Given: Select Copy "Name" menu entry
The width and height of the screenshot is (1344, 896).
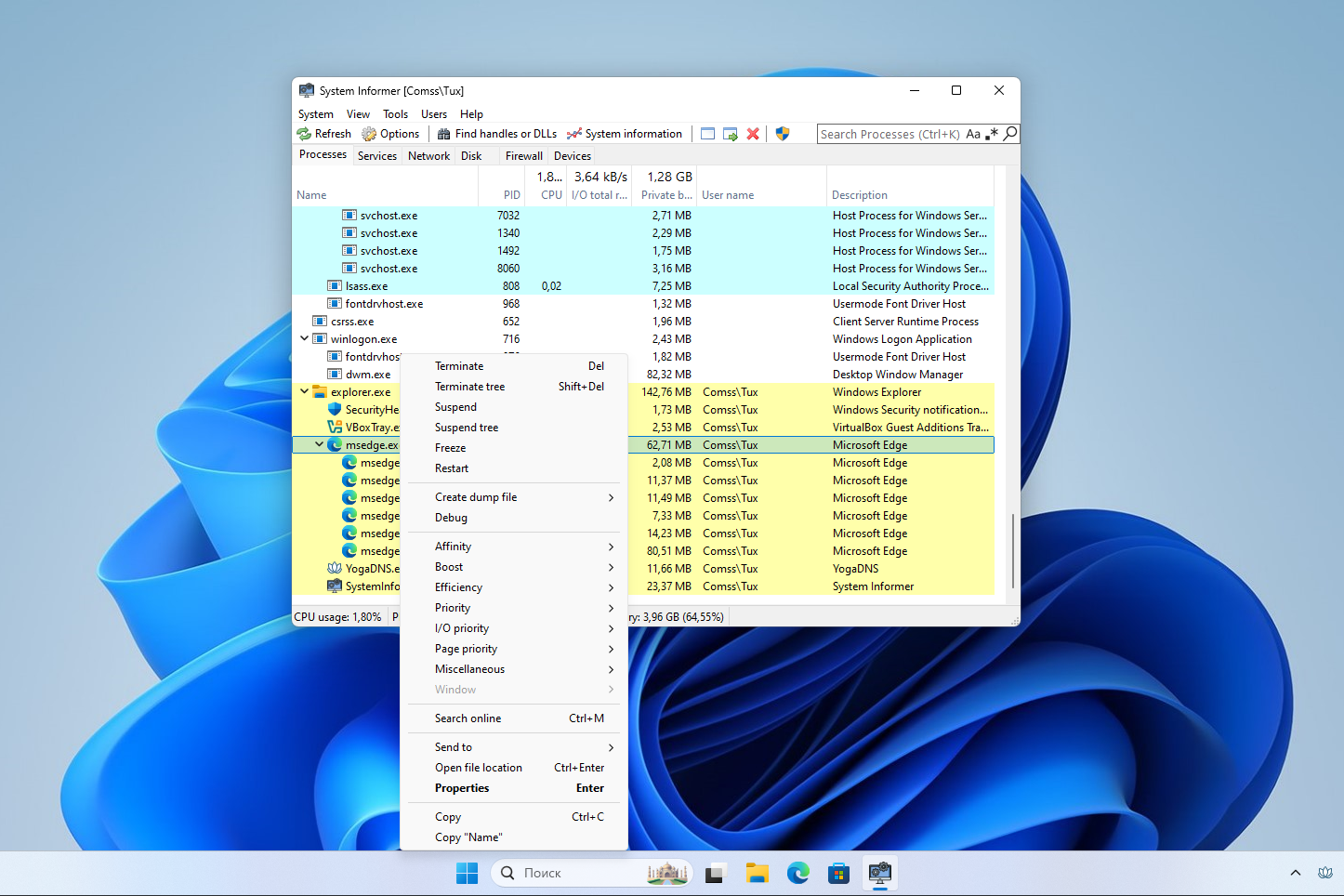Looking at the screenshot, I should pyautogui.click(x=514, y=837).
